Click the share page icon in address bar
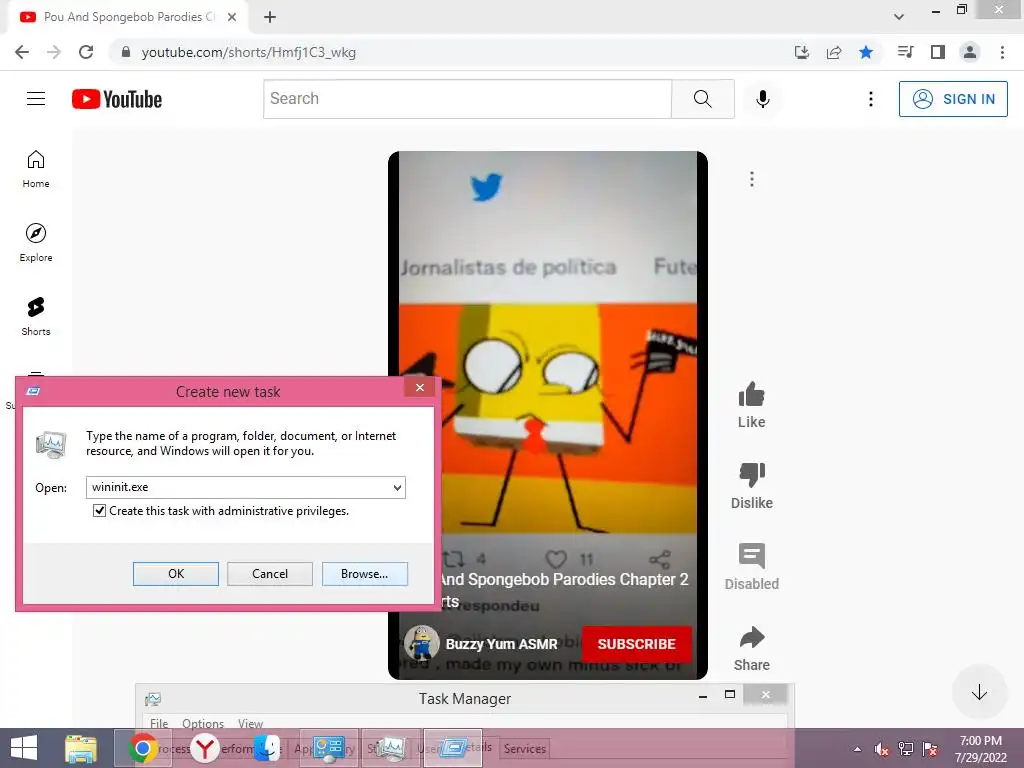The width and height of the screenshot is (1024, 768). pyautogui.click(x=834, y=52)
